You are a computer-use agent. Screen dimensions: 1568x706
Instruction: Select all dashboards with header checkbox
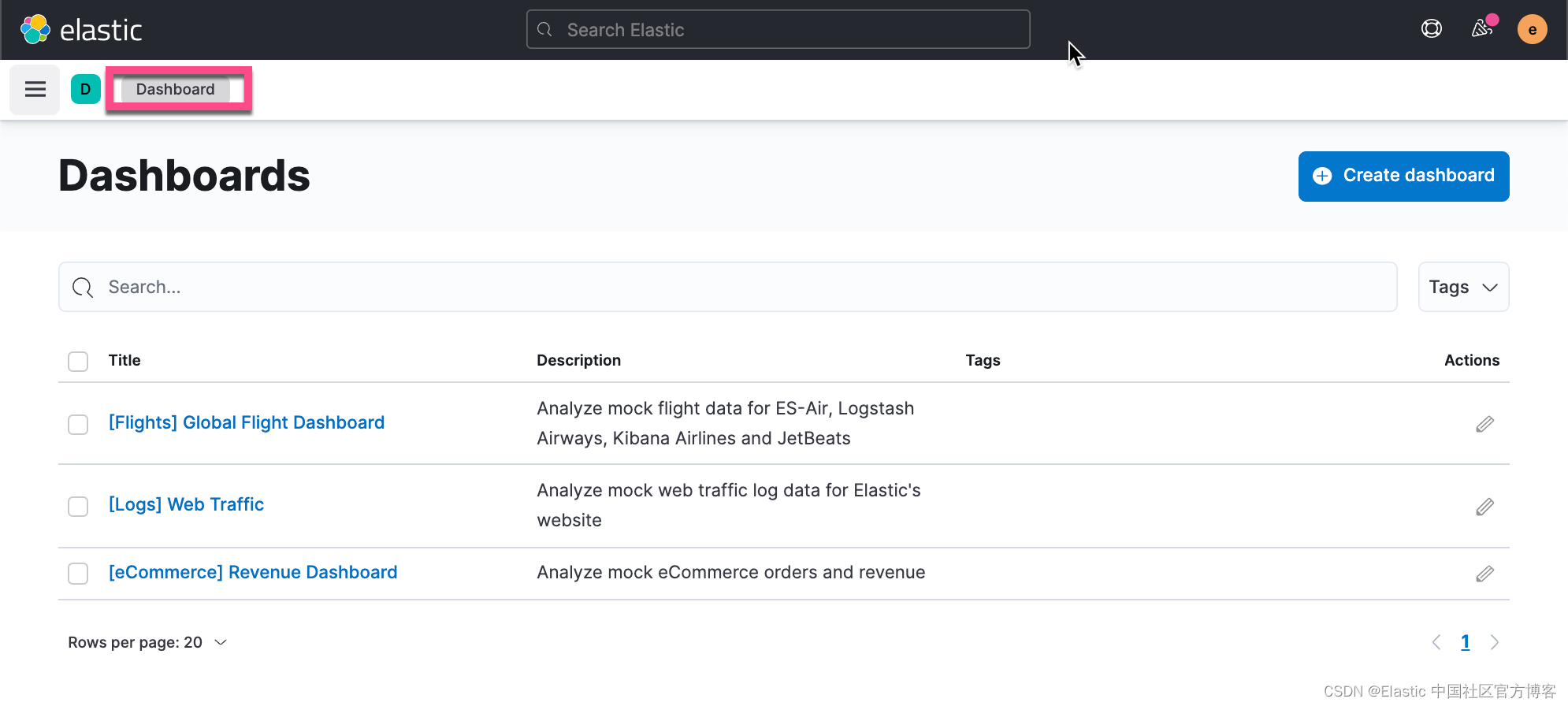pos(78,362)
